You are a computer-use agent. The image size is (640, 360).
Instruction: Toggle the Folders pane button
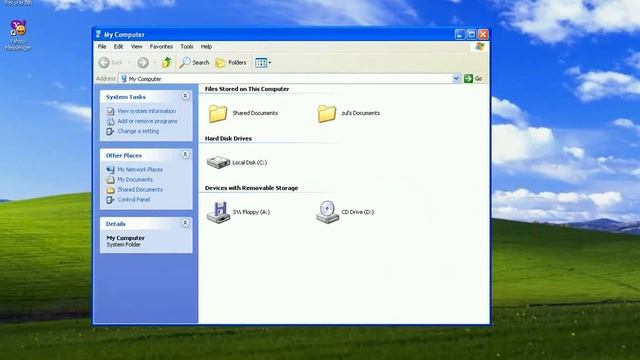[x=231, y=62]
